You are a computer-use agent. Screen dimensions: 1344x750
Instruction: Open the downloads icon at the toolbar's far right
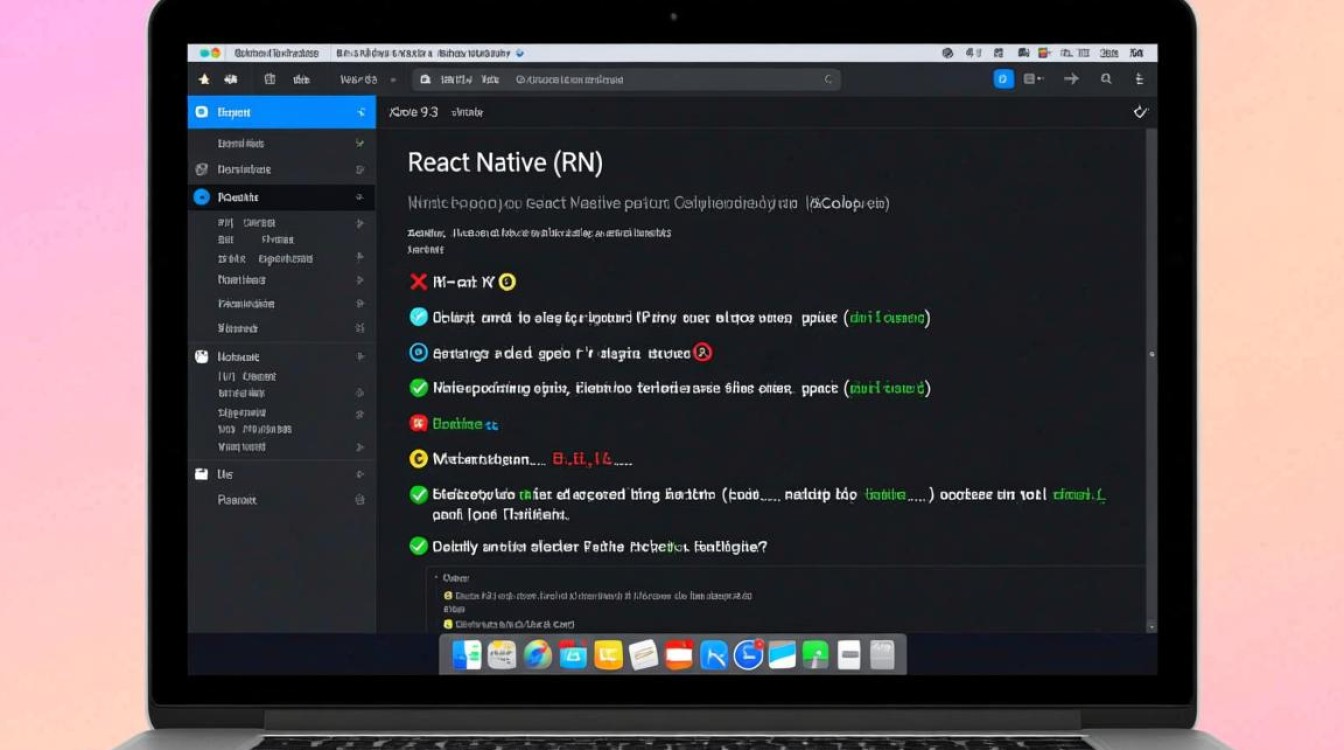pyautogui.click(x=1140, y=80)
